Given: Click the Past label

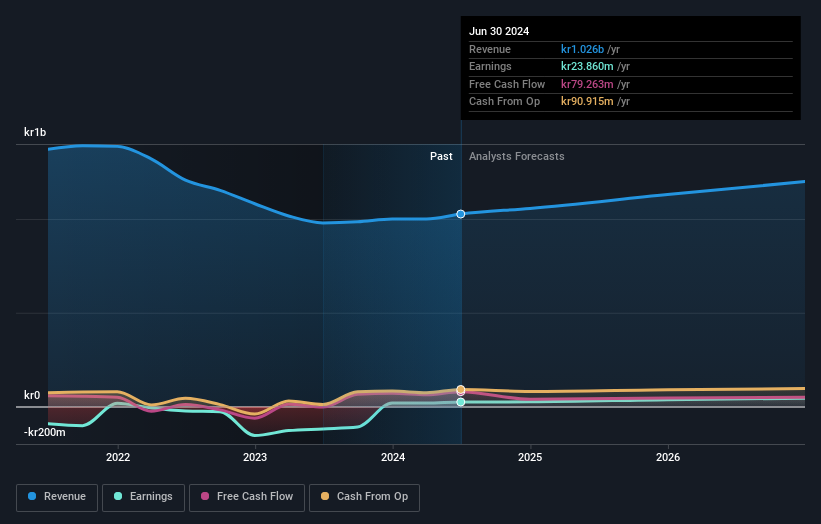Looking at the screenshot, I should [x=441, y=156].
